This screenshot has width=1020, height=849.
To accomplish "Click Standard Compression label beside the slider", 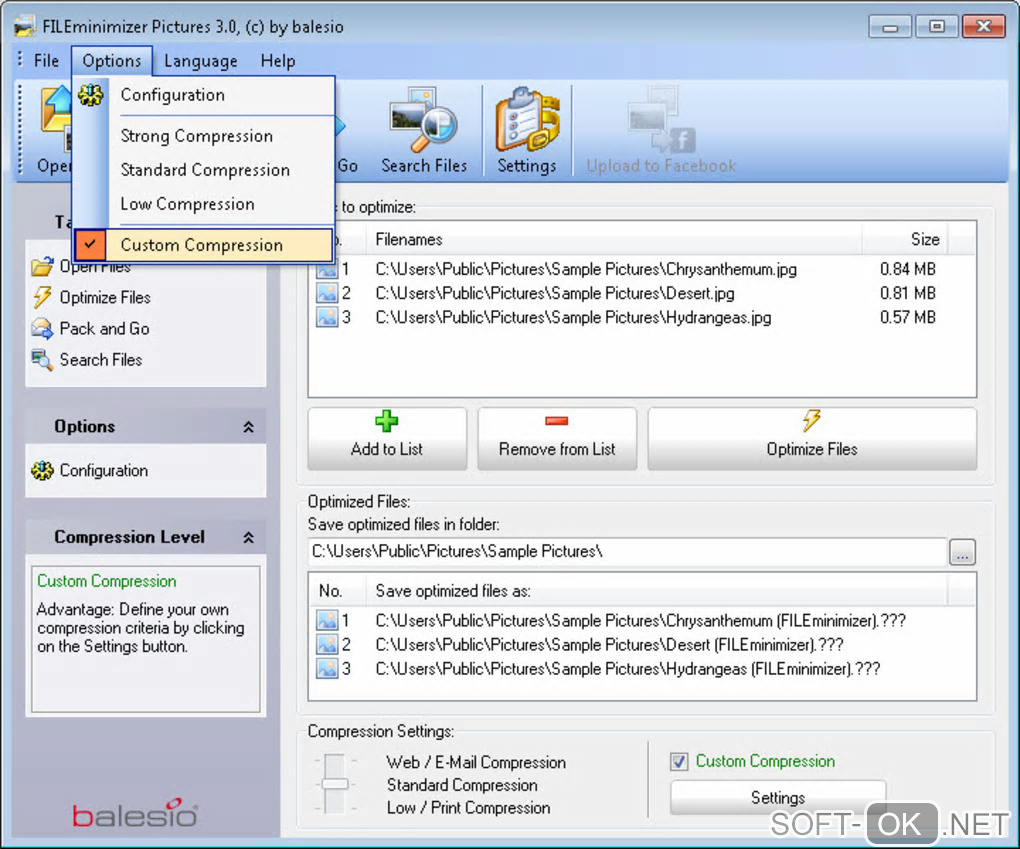I will pyautogui.click(x=463, y=785).
